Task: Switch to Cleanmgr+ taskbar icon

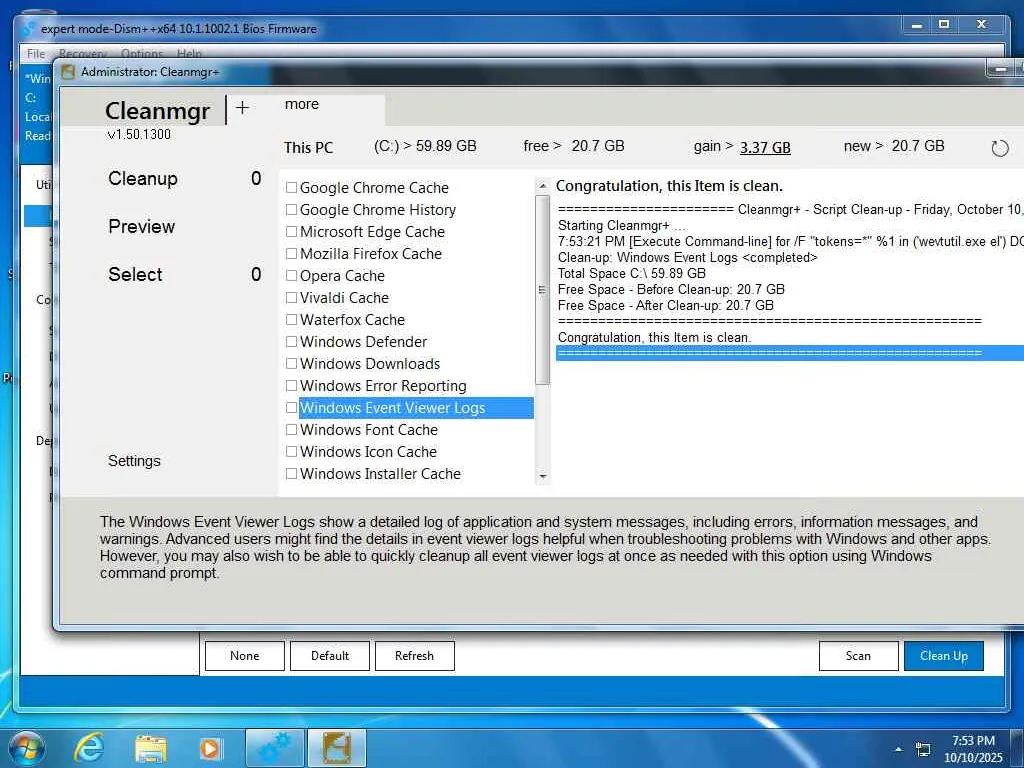Action: pos(337,748)
